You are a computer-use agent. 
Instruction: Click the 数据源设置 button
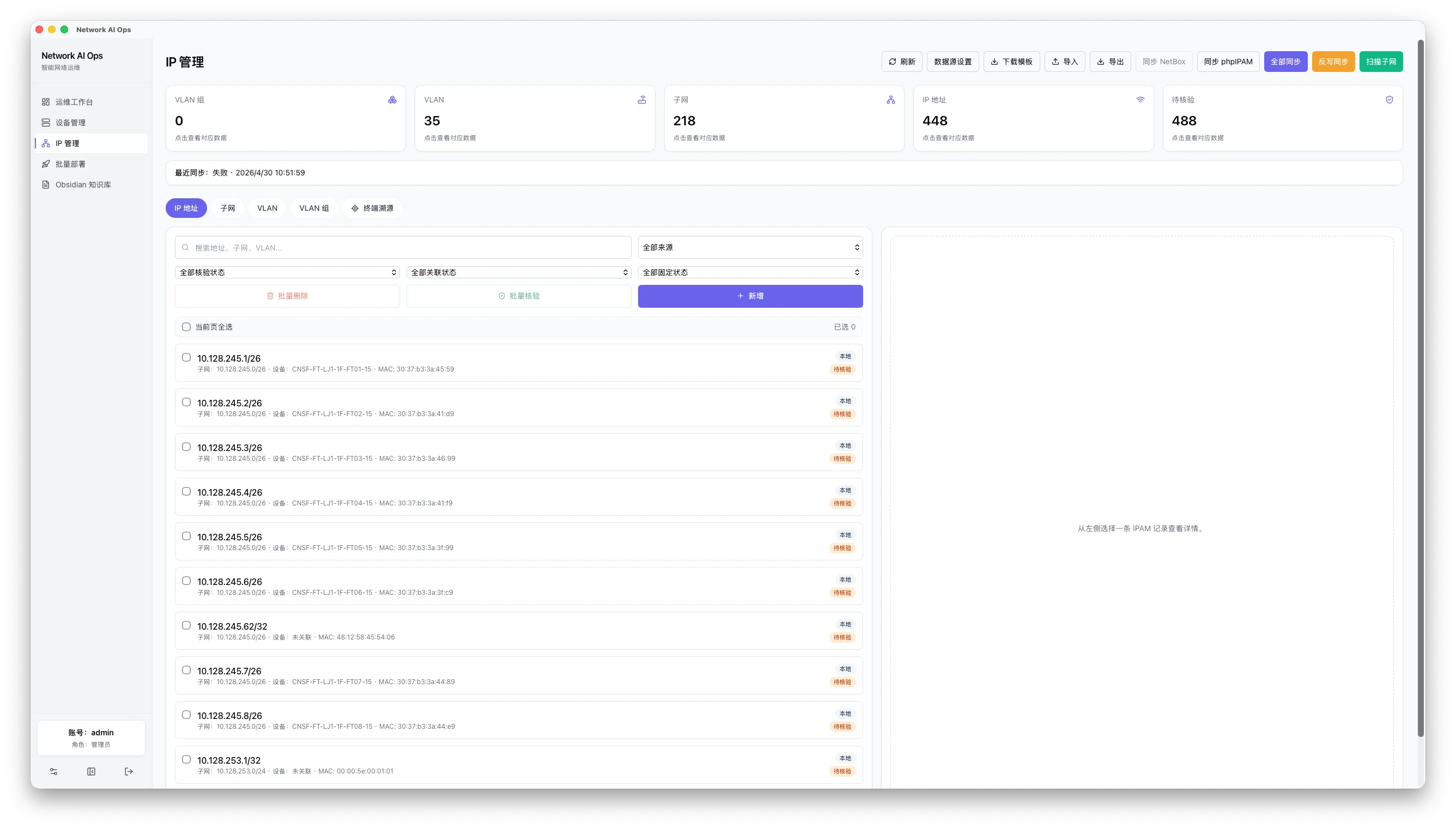953,62
